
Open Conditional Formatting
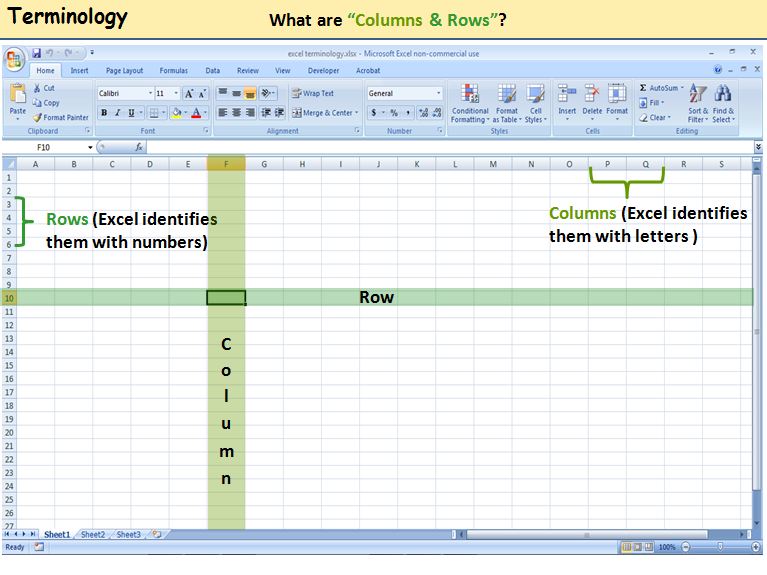pos(469,95)
